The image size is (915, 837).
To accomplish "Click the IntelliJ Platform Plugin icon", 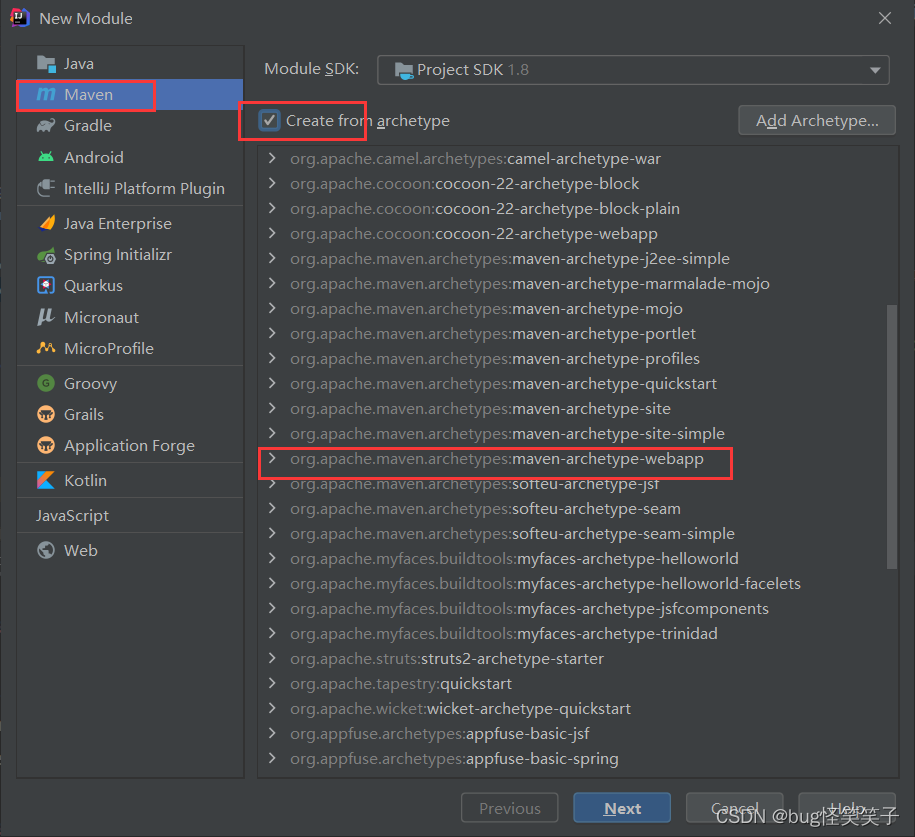I will click(46, 189).
